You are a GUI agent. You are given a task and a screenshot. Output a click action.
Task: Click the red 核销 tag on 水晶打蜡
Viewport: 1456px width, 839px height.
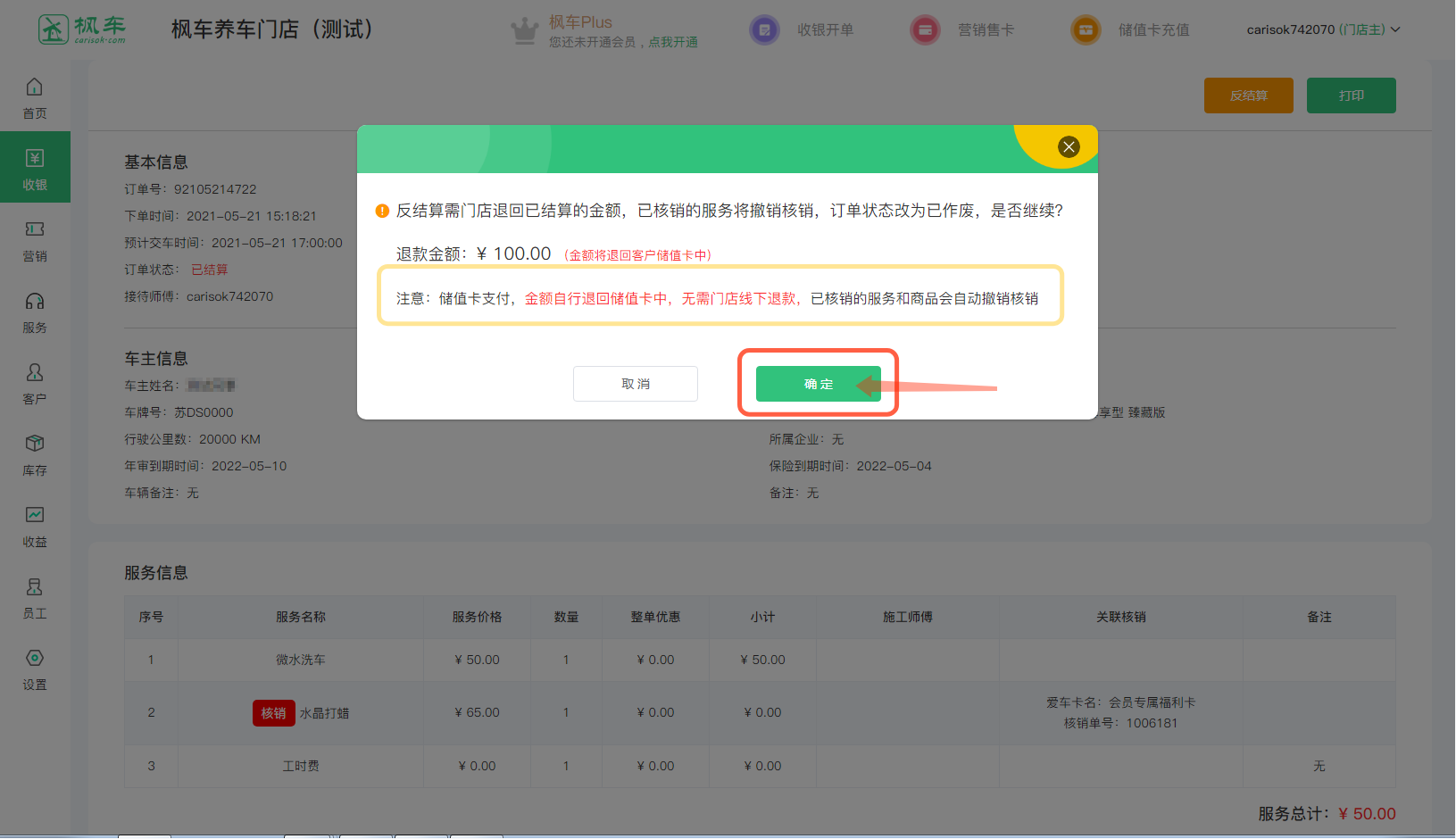coord(273,713)
